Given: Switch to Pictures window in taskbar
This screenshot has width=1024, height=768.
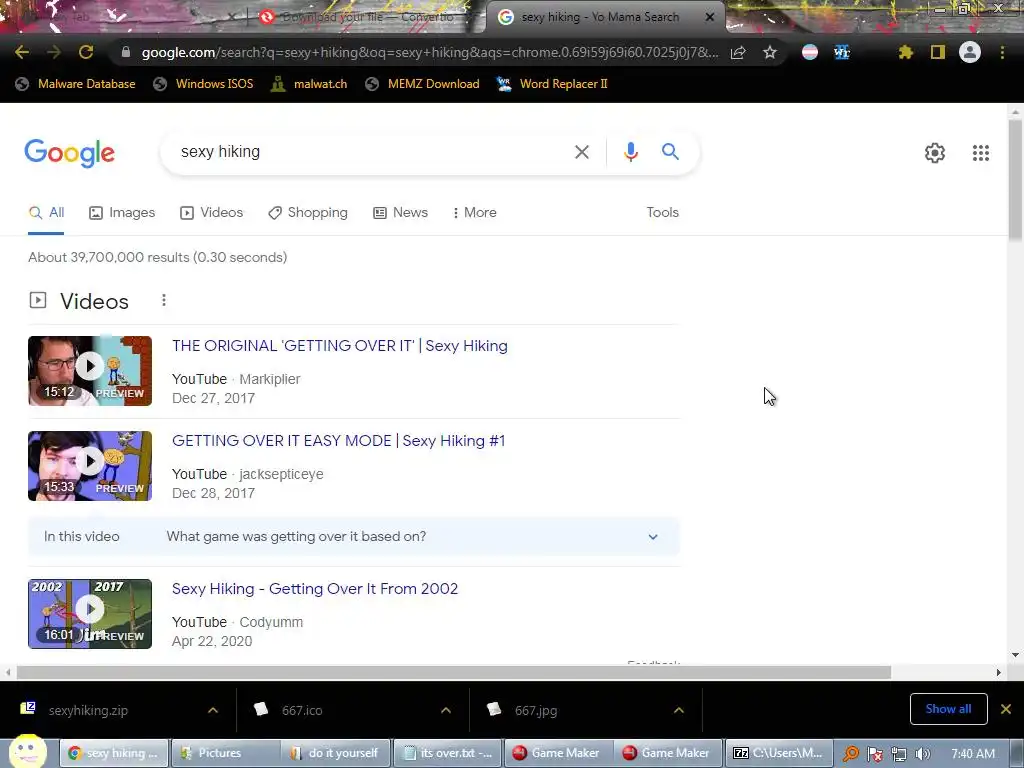Looking at the screenshot, I should 226,753.
